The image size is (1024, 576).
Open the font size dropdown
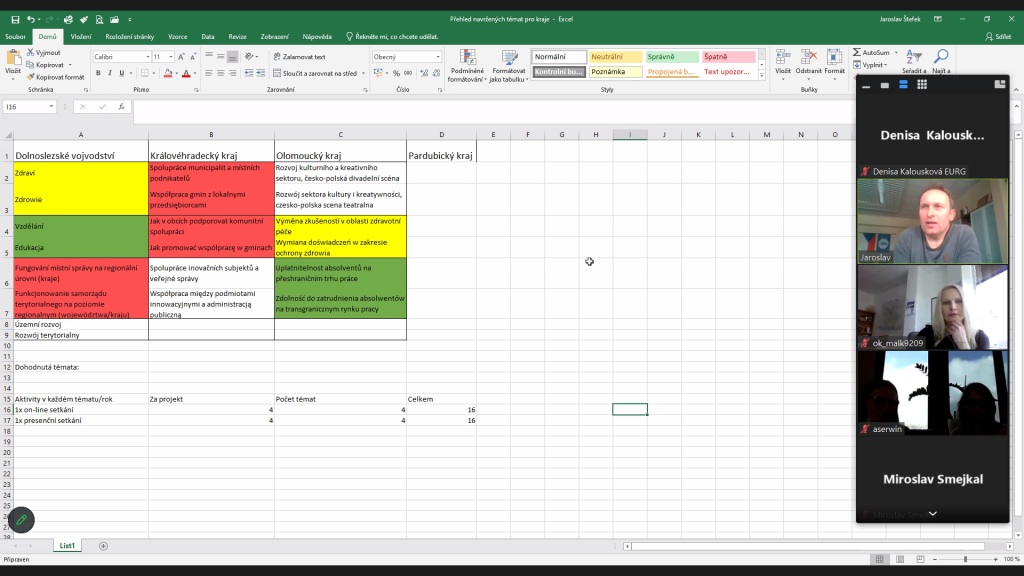pyautogui.click(x=171, y=57)
